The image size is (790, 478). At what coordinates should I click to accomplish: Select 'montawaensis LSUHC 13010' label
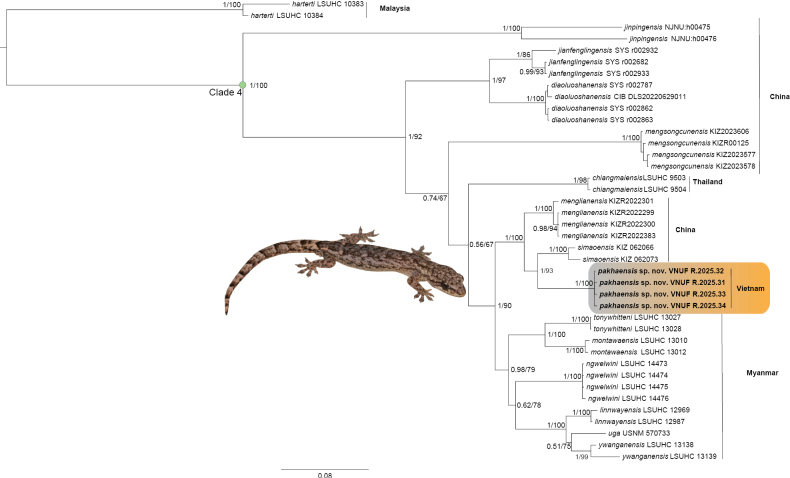coord(639,340)
